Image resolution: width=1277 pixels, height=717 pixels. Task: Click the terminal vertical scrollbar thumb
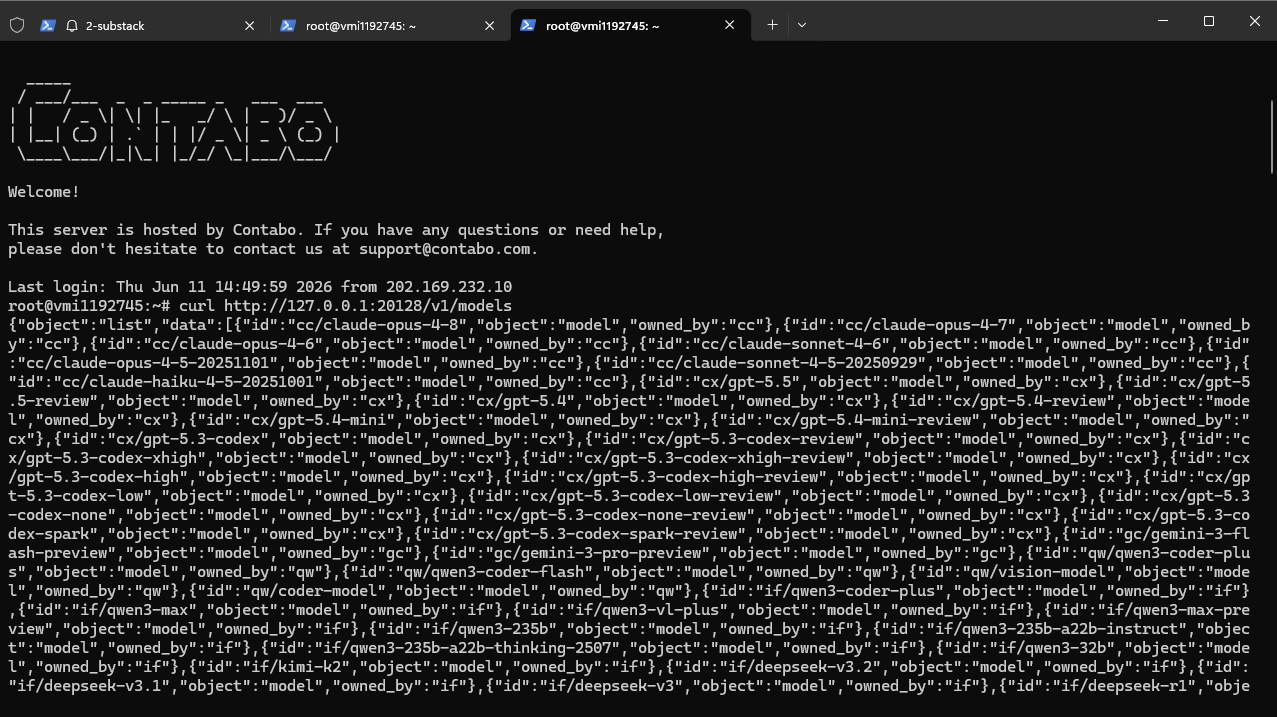click(x=1271, y=136)
